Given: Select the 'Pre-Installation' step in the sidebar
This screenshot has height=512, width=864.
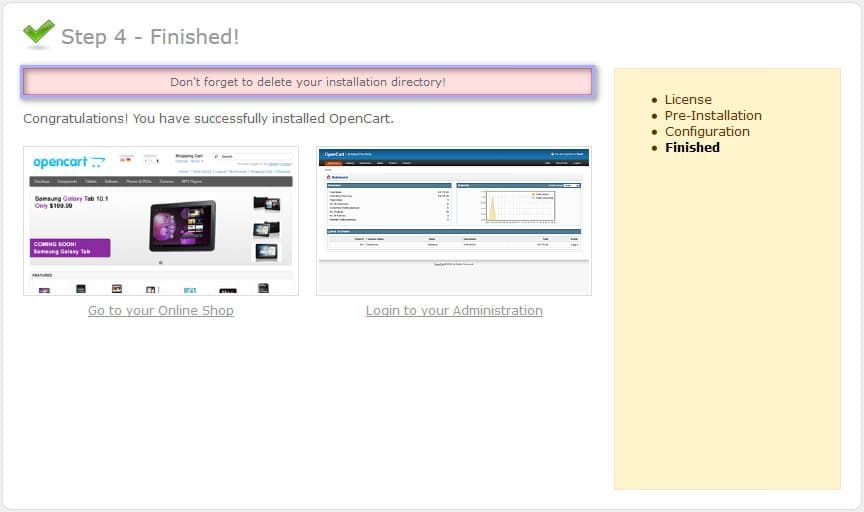Looking at the screenshot, I should [x=713, y=116].
